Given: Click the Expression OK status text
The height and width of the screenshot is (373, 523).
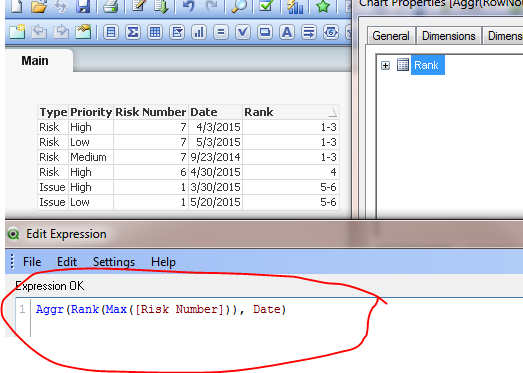Looking at the screenshot, I should (x=50, y=286).
